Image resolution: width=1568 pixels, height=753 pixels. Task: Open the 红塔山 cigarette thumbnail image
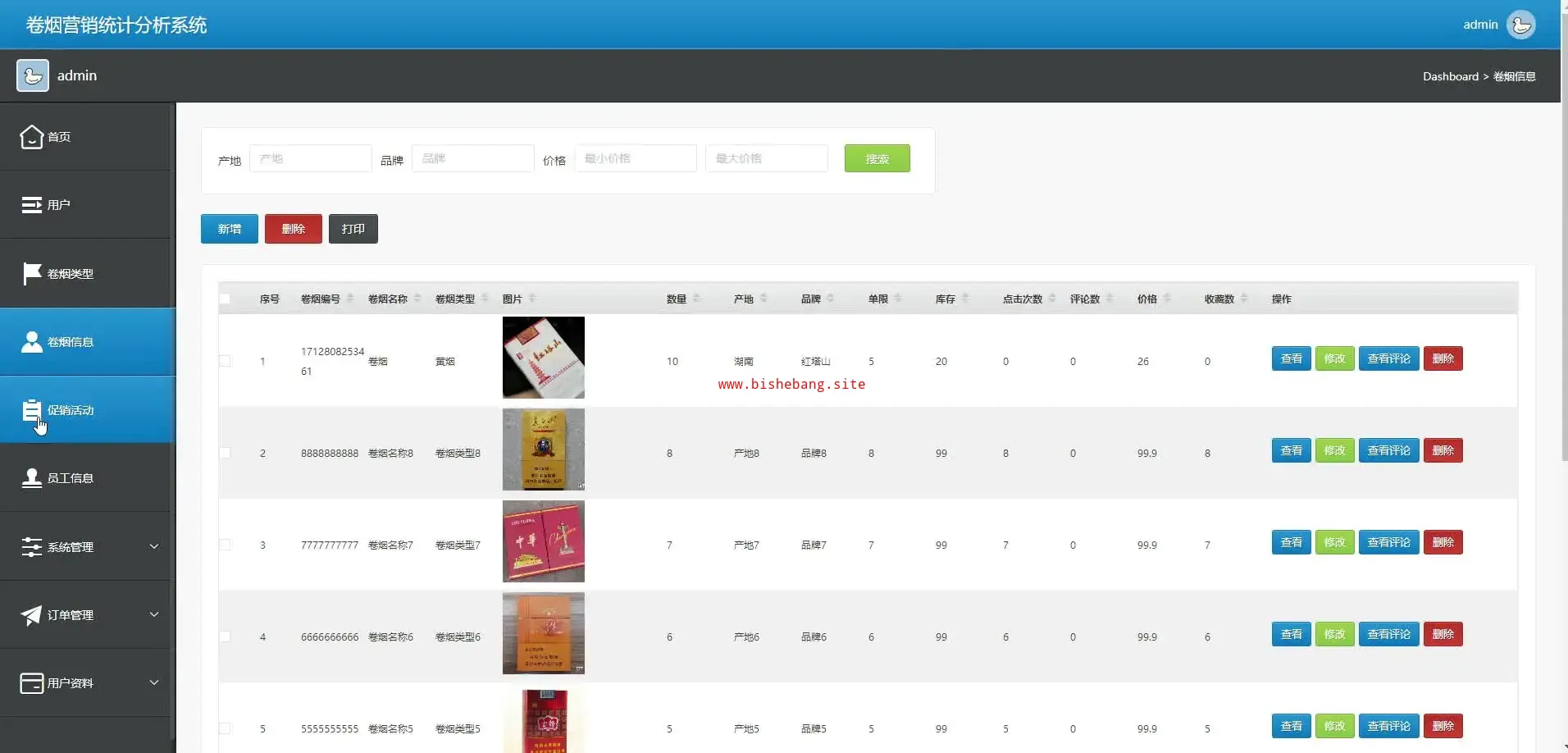point(544,358)
